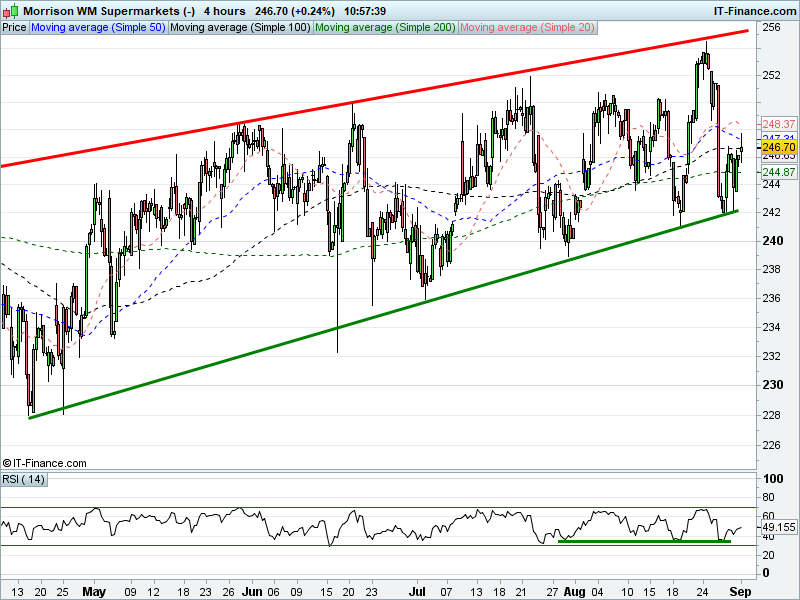Click the Aug label on time axis
The height and width of the screenshot is (600, 800).
[574, 592]
